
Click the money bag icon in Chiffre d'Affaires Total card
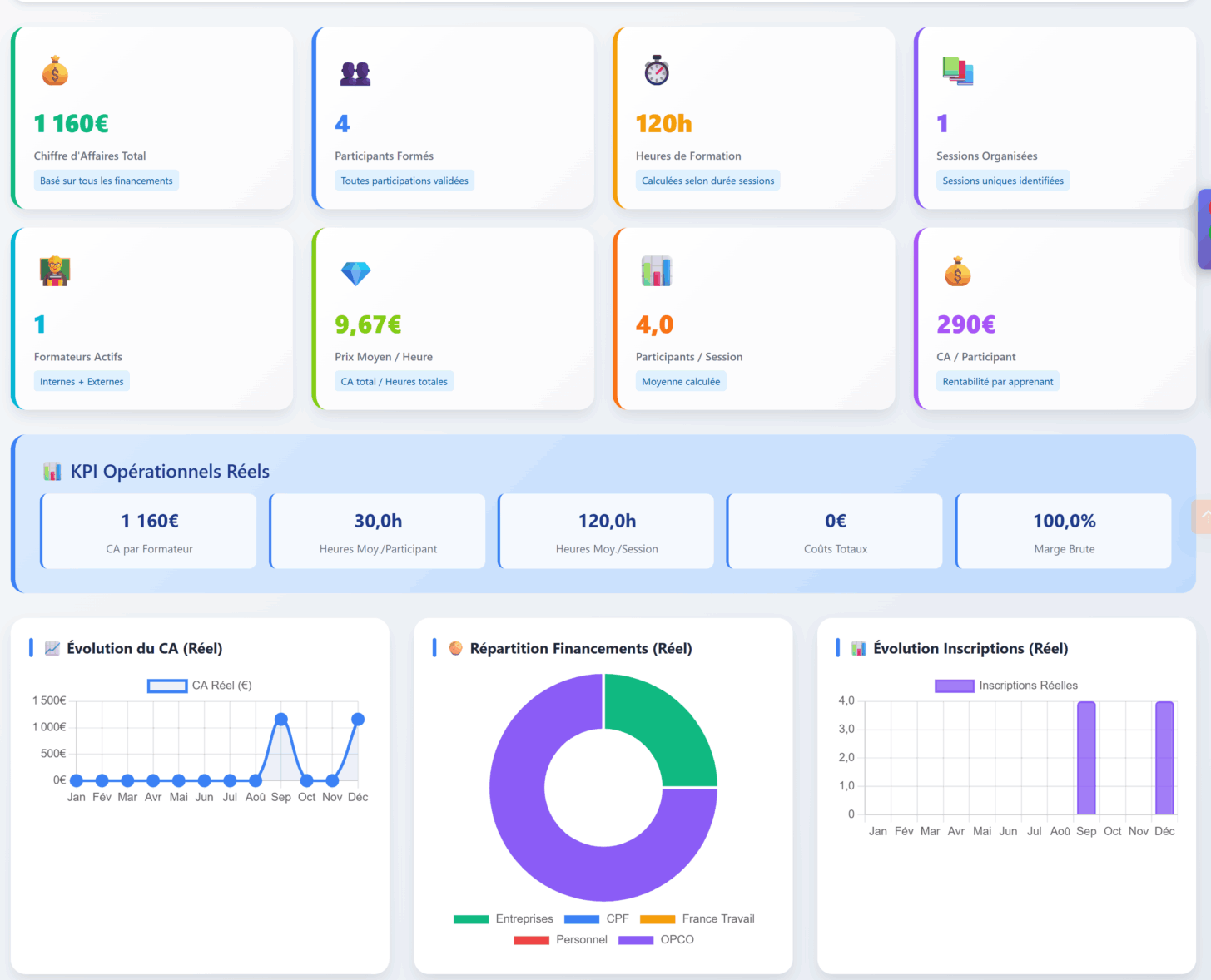[x=55, y=72]
